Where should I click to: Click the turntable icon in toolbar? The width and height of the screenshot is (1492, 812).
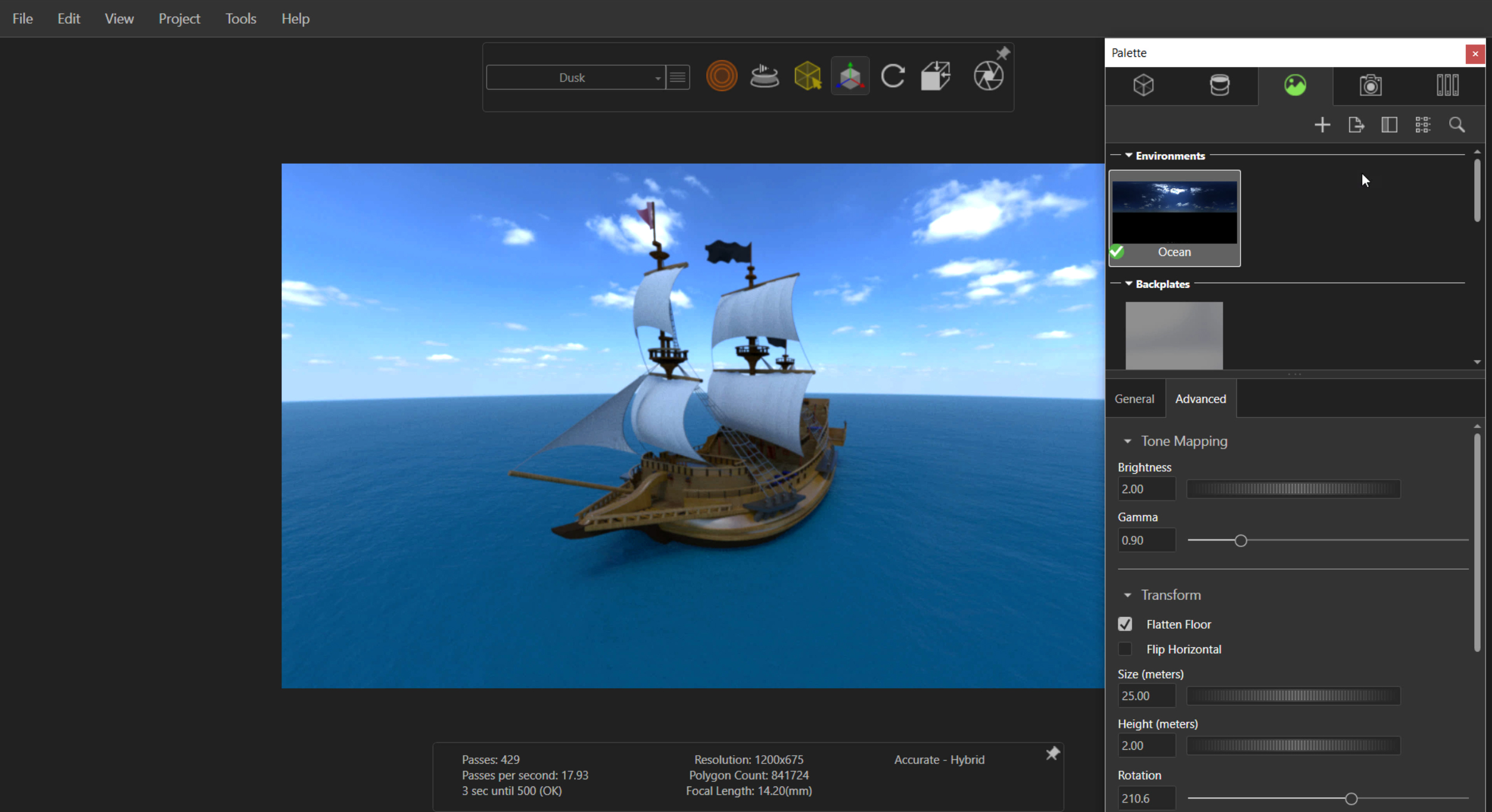pyautogui.click(x=764, y=76)
